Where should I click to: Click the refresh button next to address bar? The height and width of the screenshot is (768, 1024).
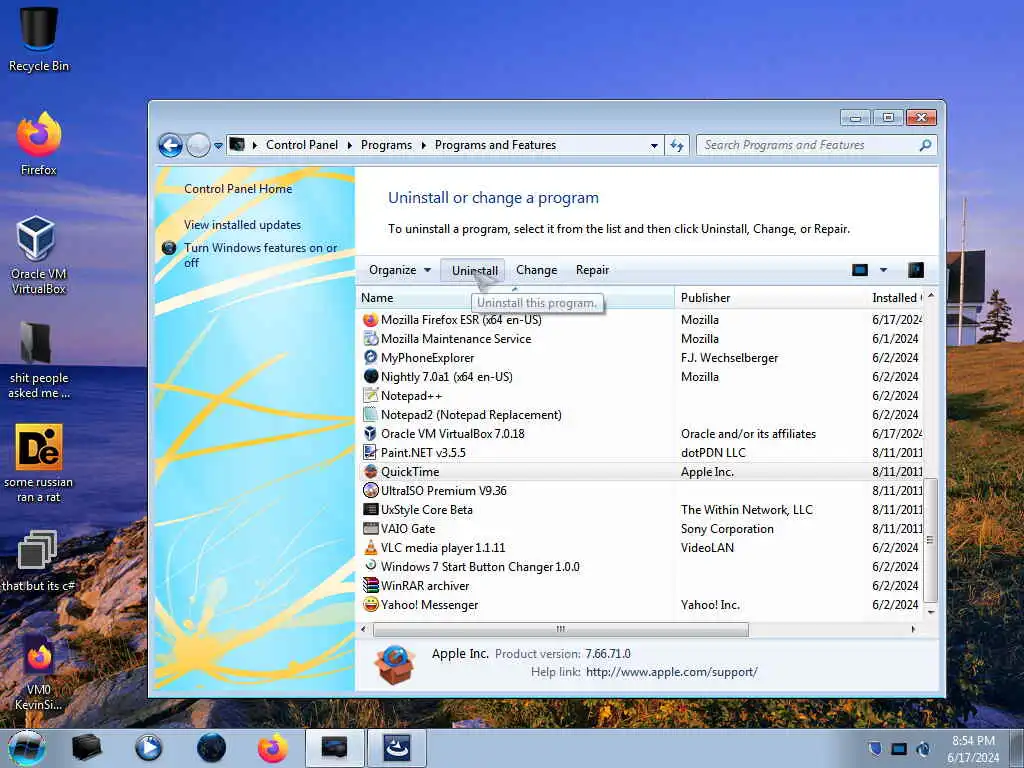[x=677, y=146]
